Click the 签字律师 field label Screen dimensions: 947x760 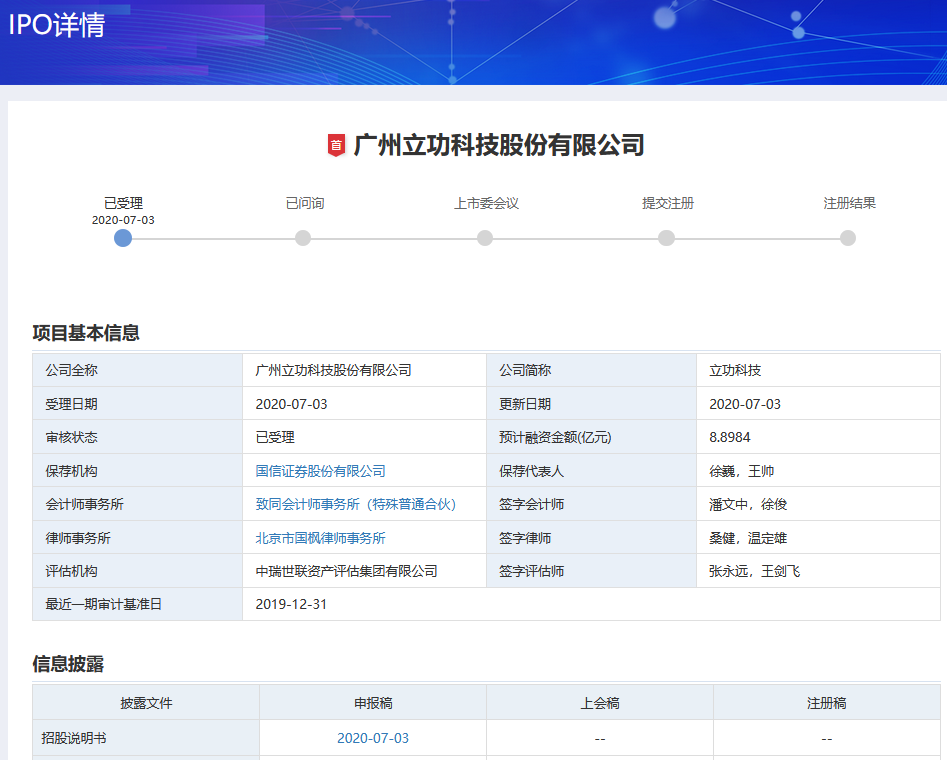click(x=525, y=538)
